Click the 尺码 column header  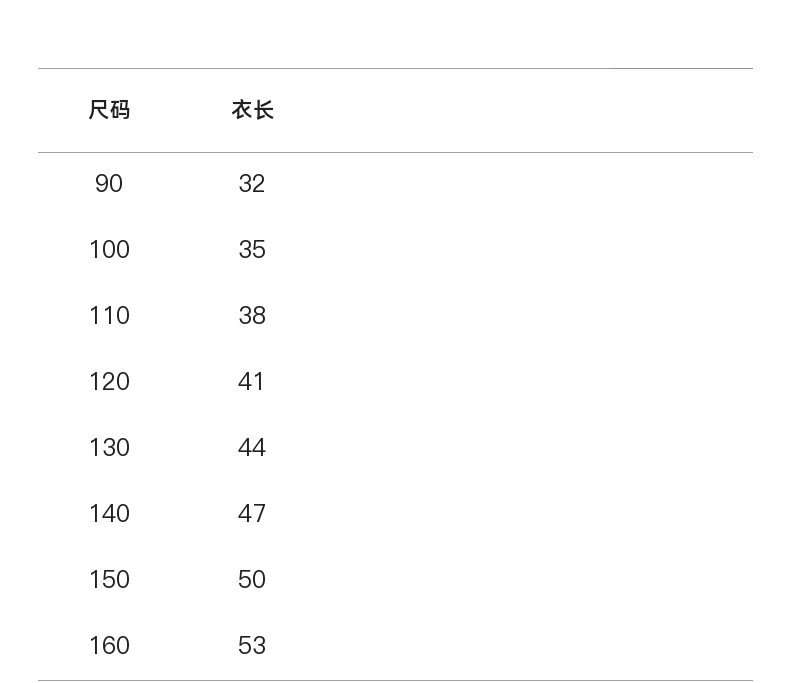tap(109, 110)
